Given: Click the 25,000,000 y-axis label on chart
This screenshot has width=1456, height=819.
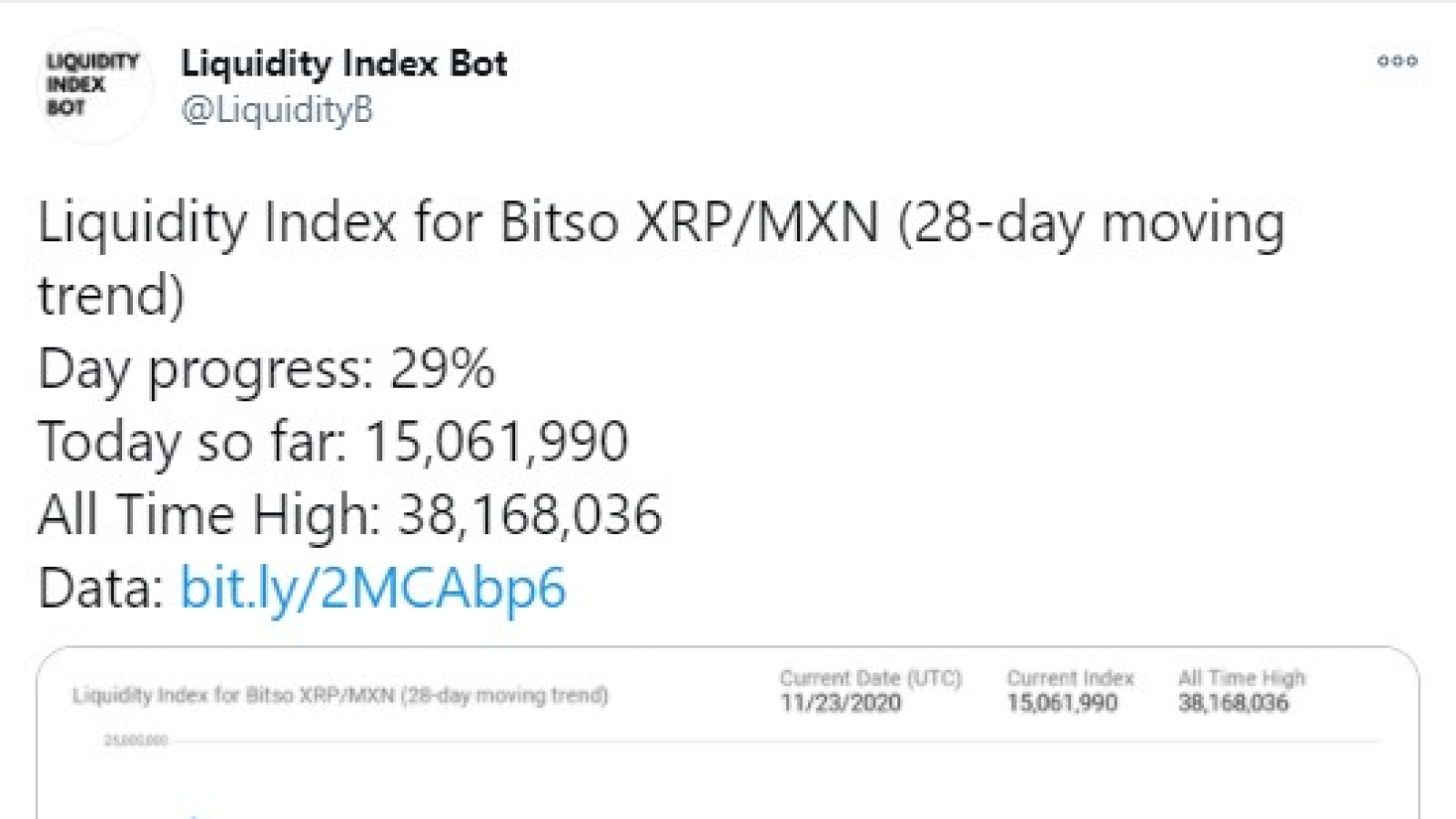Looking at the screenshot, I should tap(136, 740).
